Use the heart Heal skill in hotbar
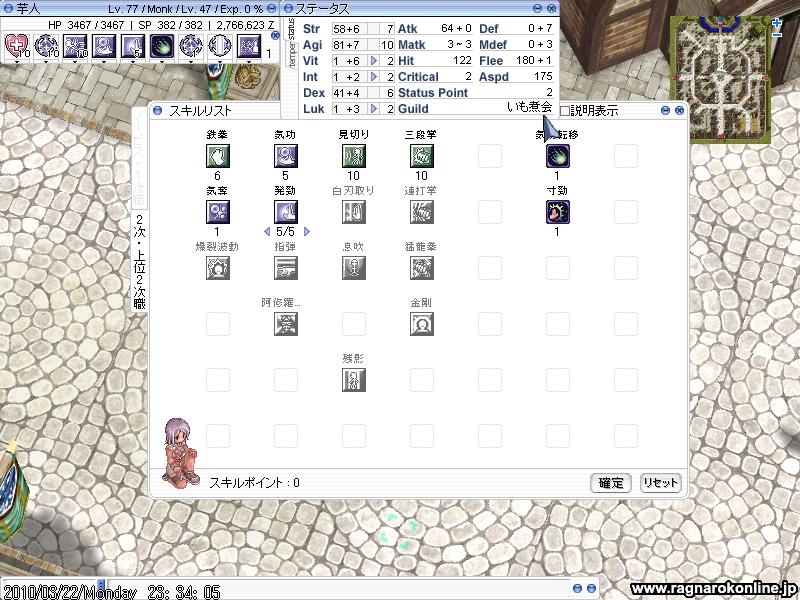The width and height of the screenshot is (800, 600). pyautogui.click(x=17, y=46)
